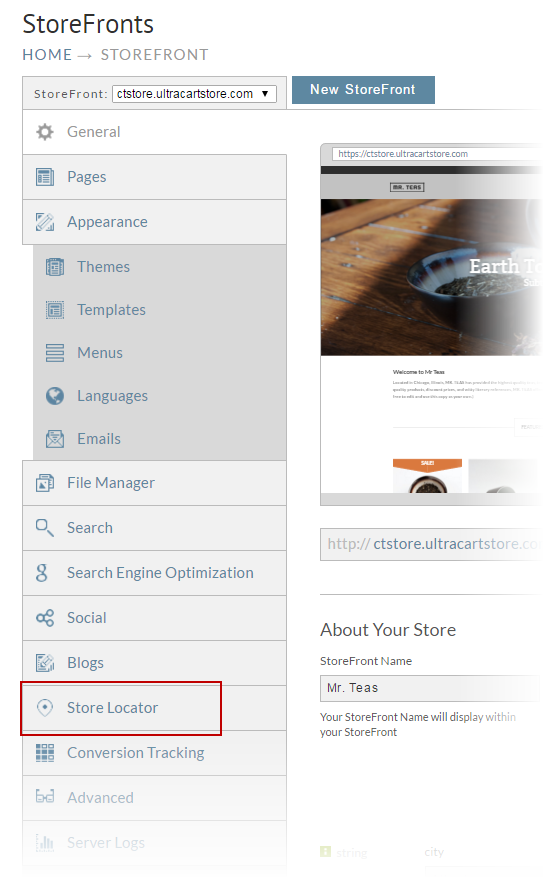
Task: Click the storefront preview thumbnail
Action: pyautogui.click(x=431, y=325)
